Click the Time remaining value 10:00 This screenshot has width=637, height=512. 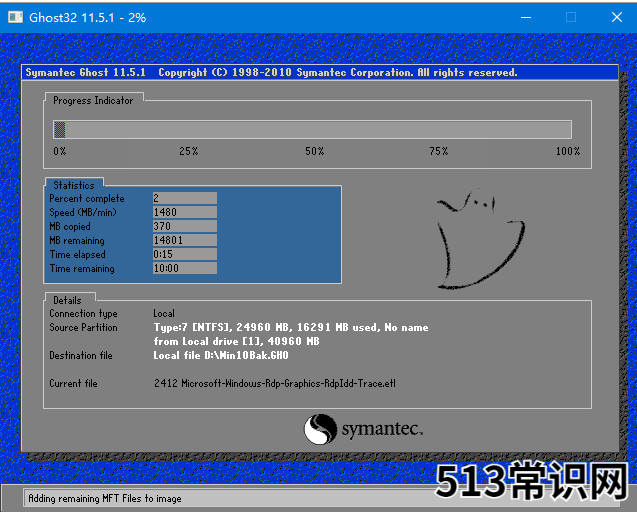click(185, 268)
